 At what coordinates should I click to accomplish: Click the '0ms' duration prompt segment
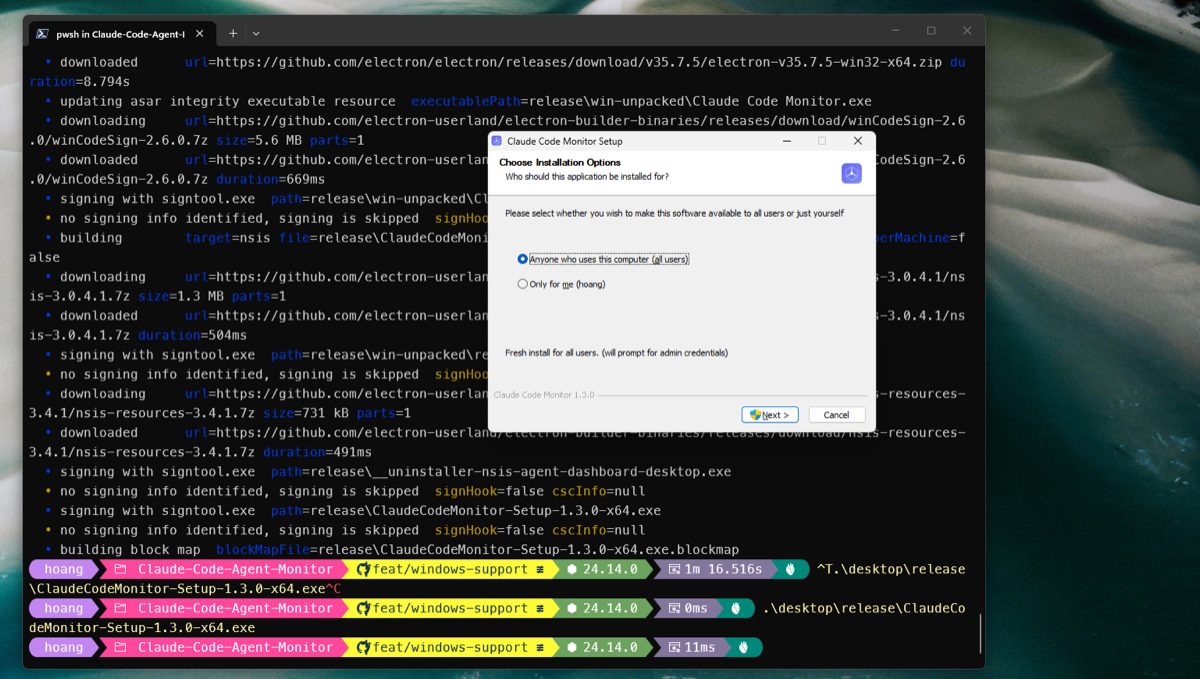[688, 608]
